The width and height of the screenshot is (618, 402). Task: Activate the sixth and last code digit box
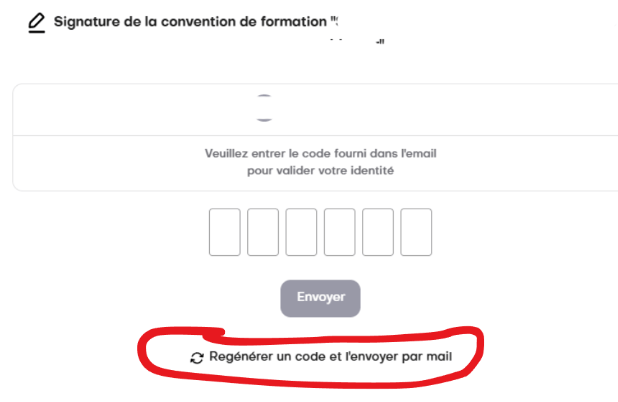point(416,232)
